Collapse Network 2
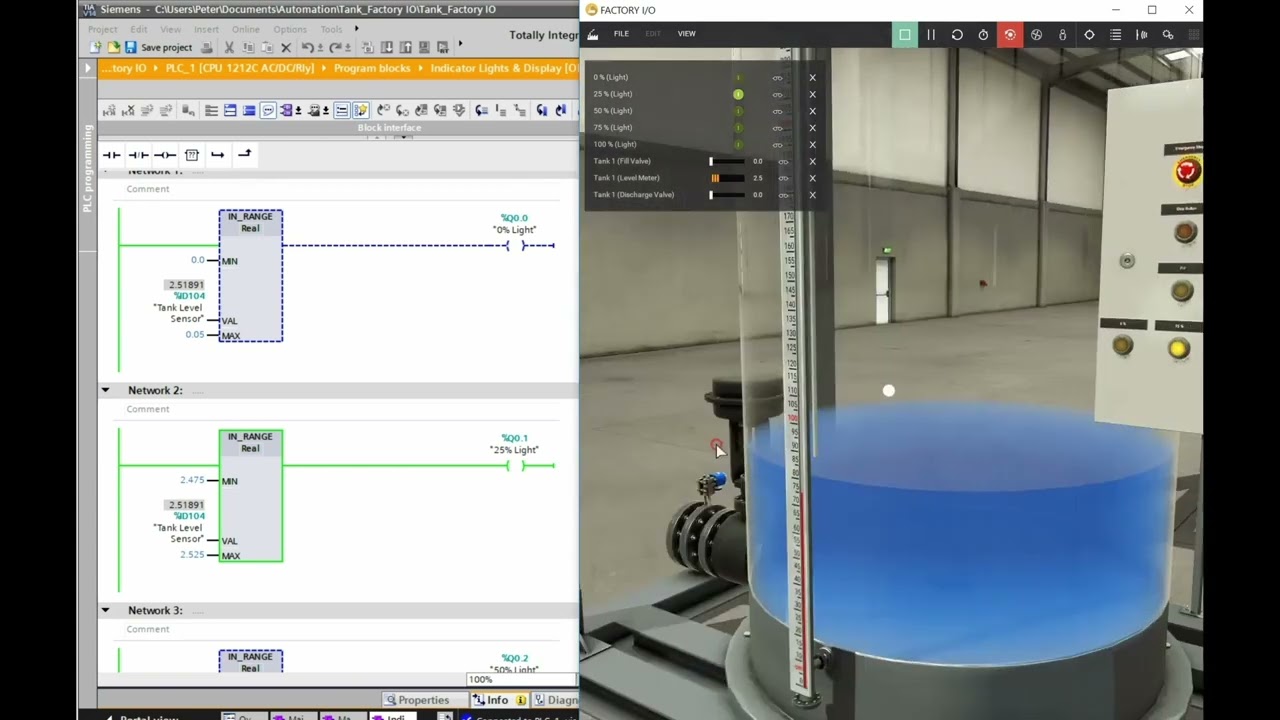The height and width of the screenshot is (720, 1280). (105, 390)
